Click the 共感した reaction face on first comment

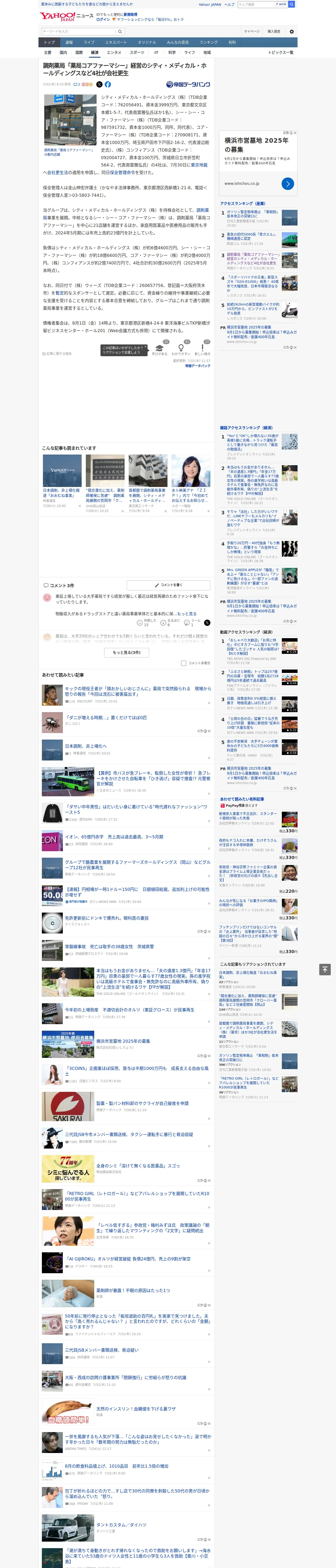click(140, 623)
